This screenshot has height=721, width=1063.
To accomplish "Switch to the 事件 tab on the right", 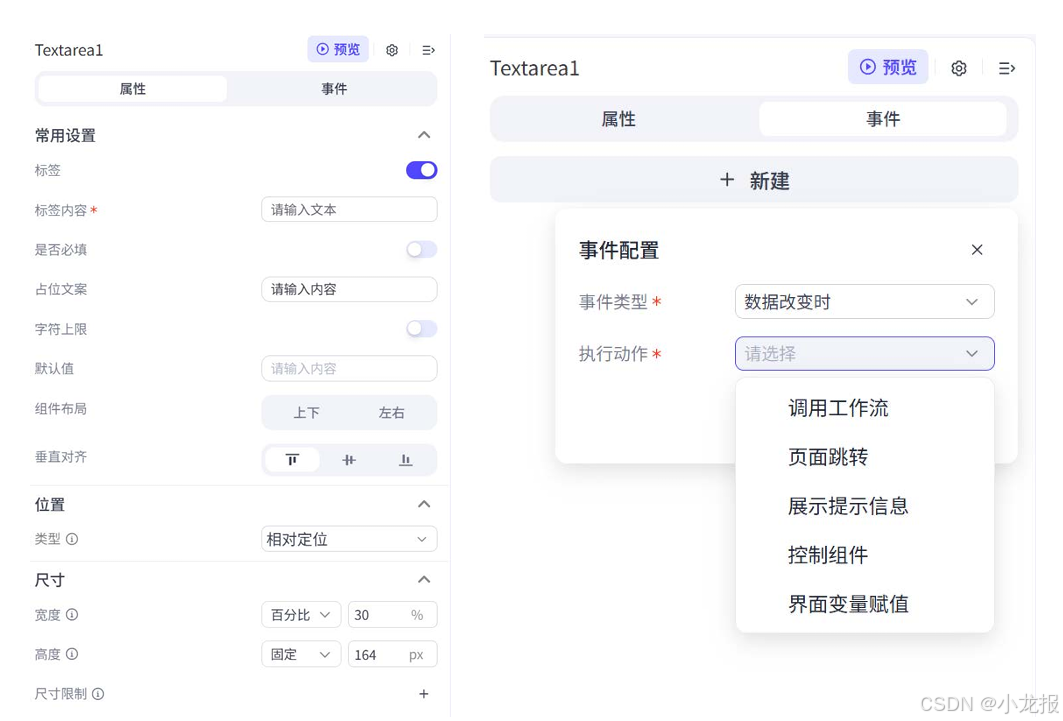I will click(x=882, y=118).
